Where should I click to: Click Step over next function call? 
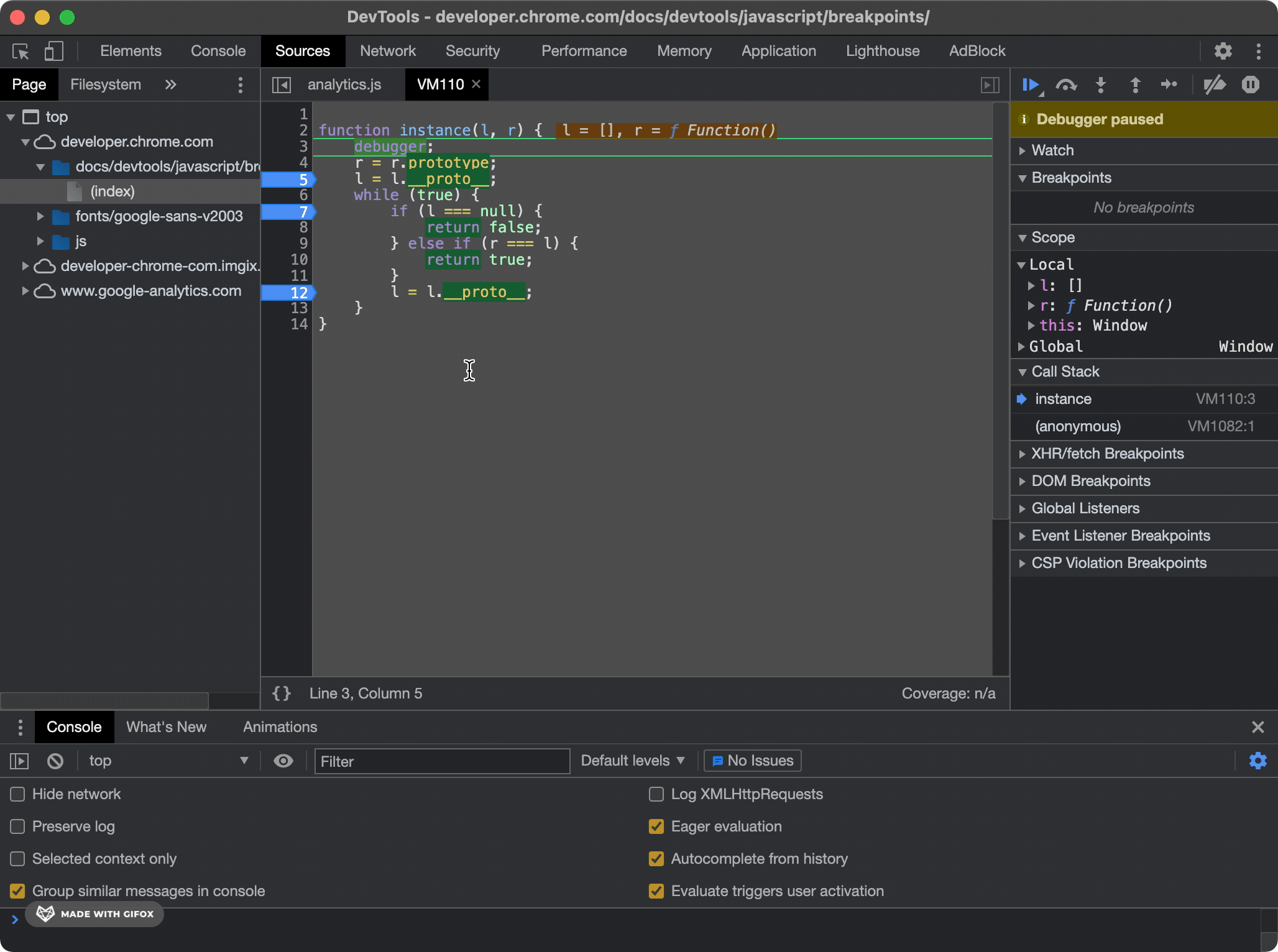pyautogui.click(x=1066, y=85)
